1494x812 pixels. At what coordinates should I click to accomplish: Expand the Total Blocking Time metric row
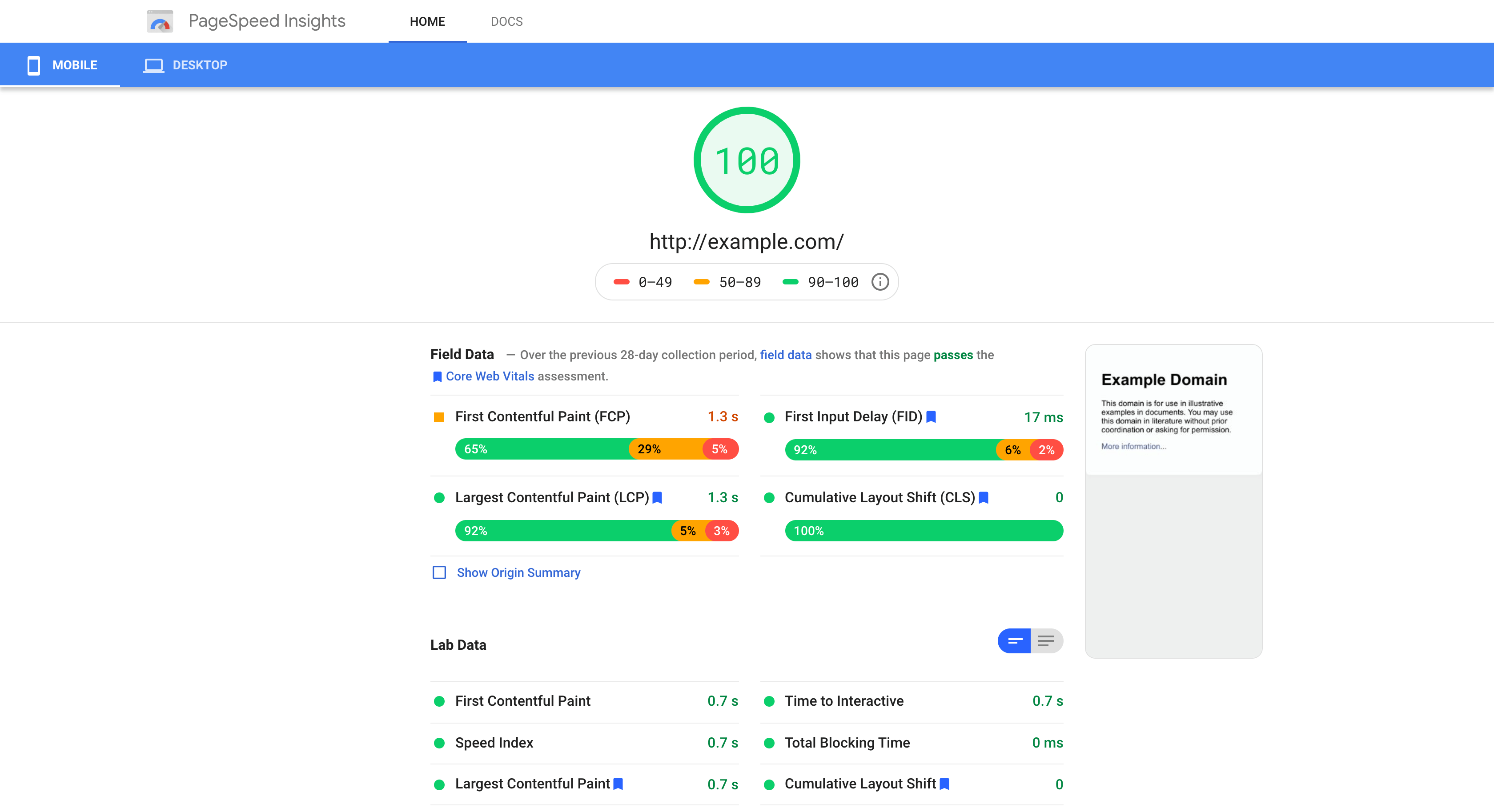(912, 743)
